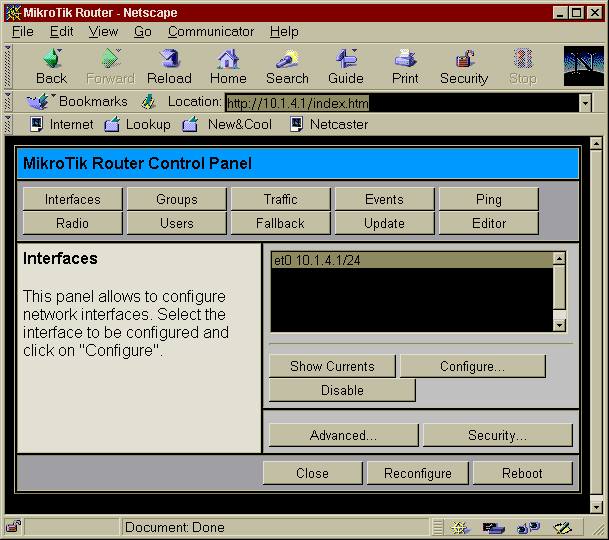
Task: Open the Editor panel
Action: [x=489, y=223]
